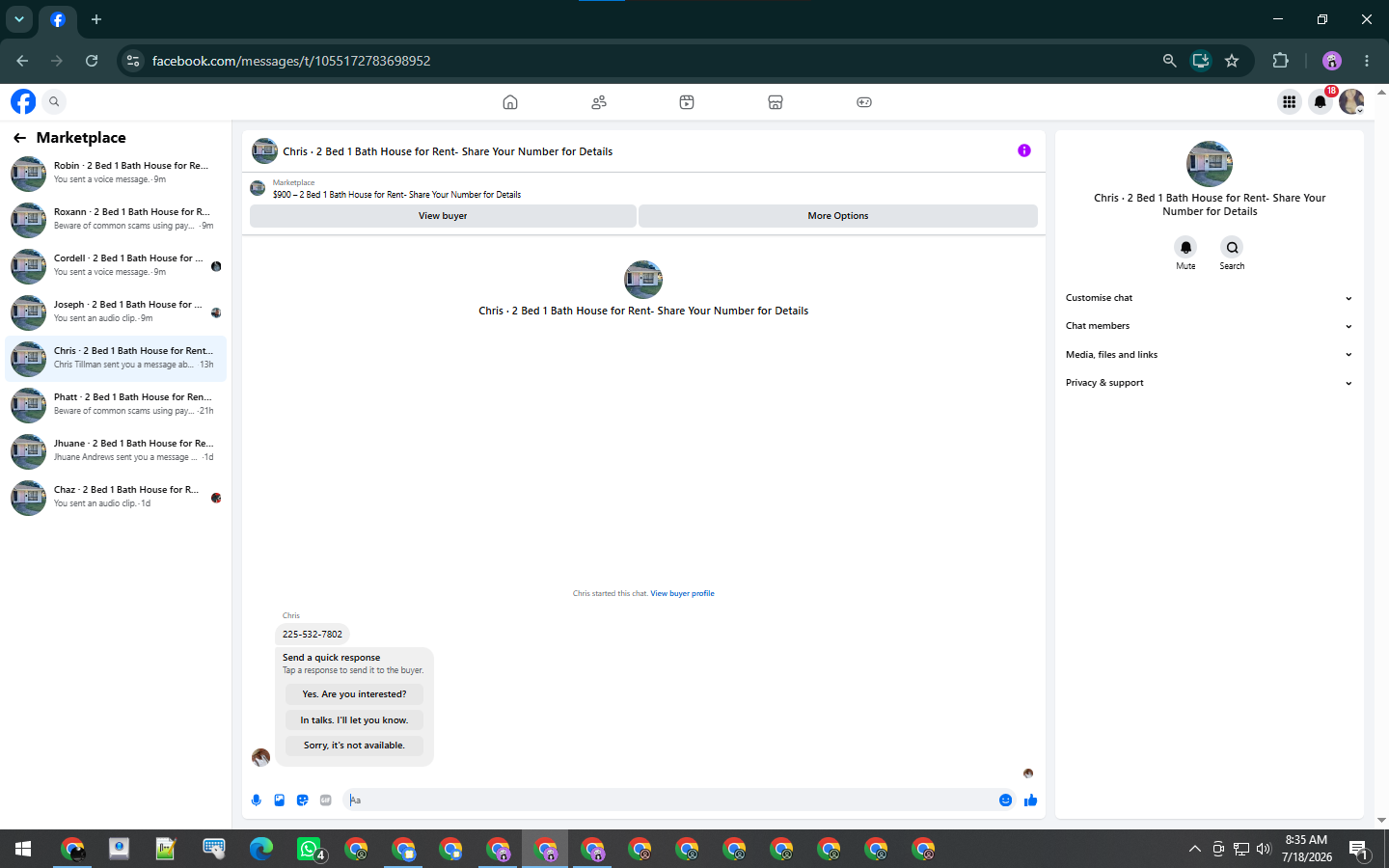
Task: Click the browser reload icon
Action: (92, 61)
